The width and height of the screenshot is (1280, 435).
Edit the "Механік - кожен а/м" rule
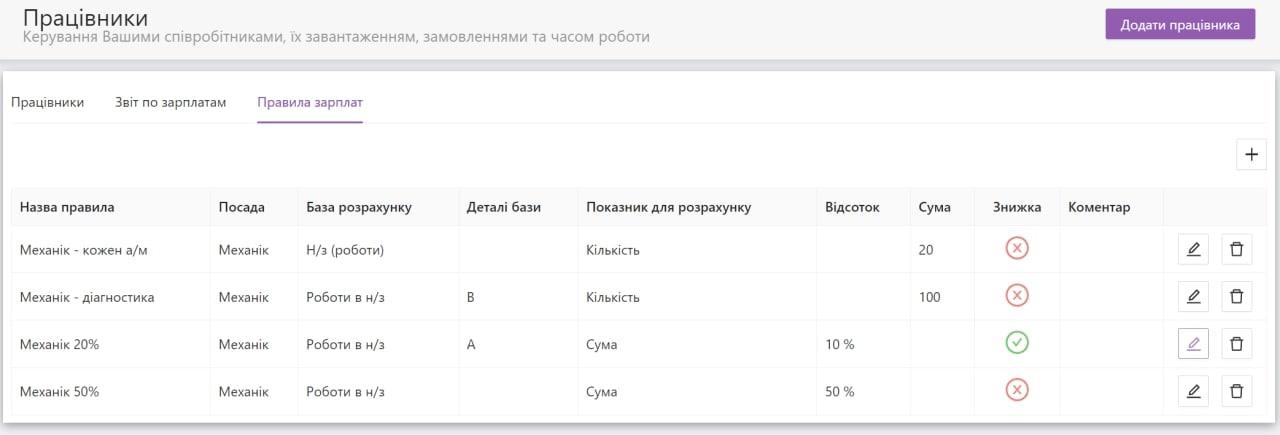point(1193,249)
